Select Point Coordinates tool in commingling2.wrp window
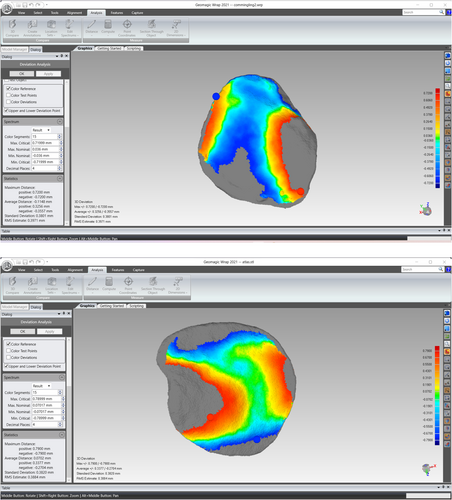 pos(127,28)
